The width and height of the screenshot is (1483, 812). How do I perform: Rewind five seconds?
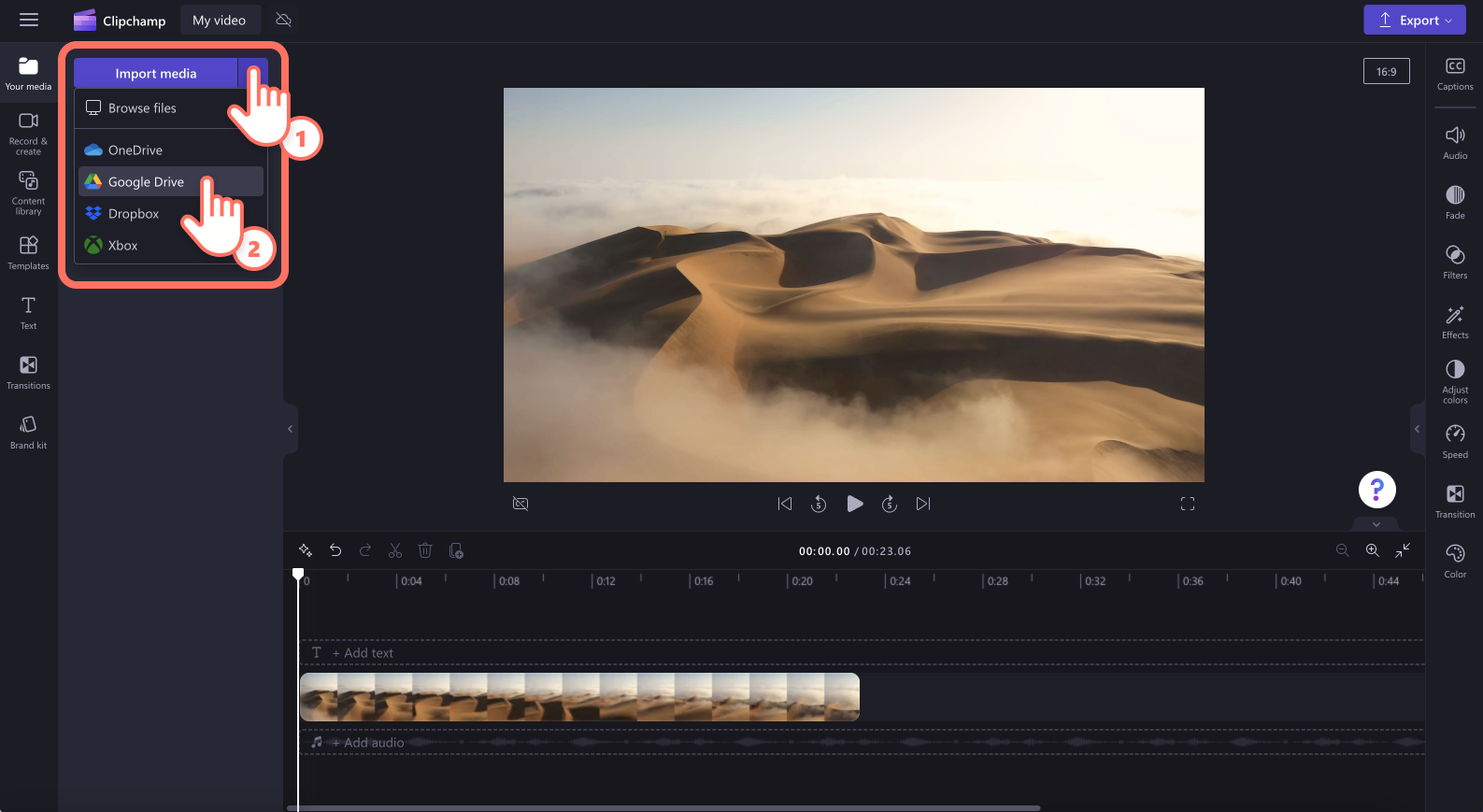[819, 504]
